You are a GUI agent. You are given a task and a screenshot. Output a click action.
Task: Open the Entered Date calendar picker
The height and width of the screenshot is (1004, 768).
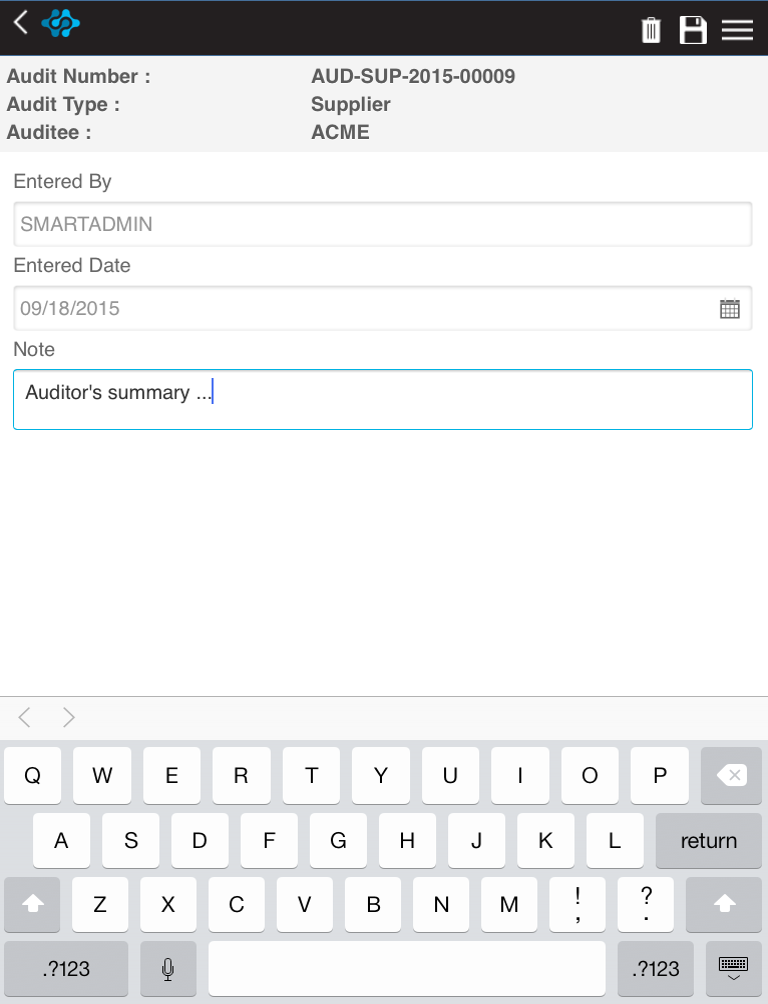click(730, 309)
